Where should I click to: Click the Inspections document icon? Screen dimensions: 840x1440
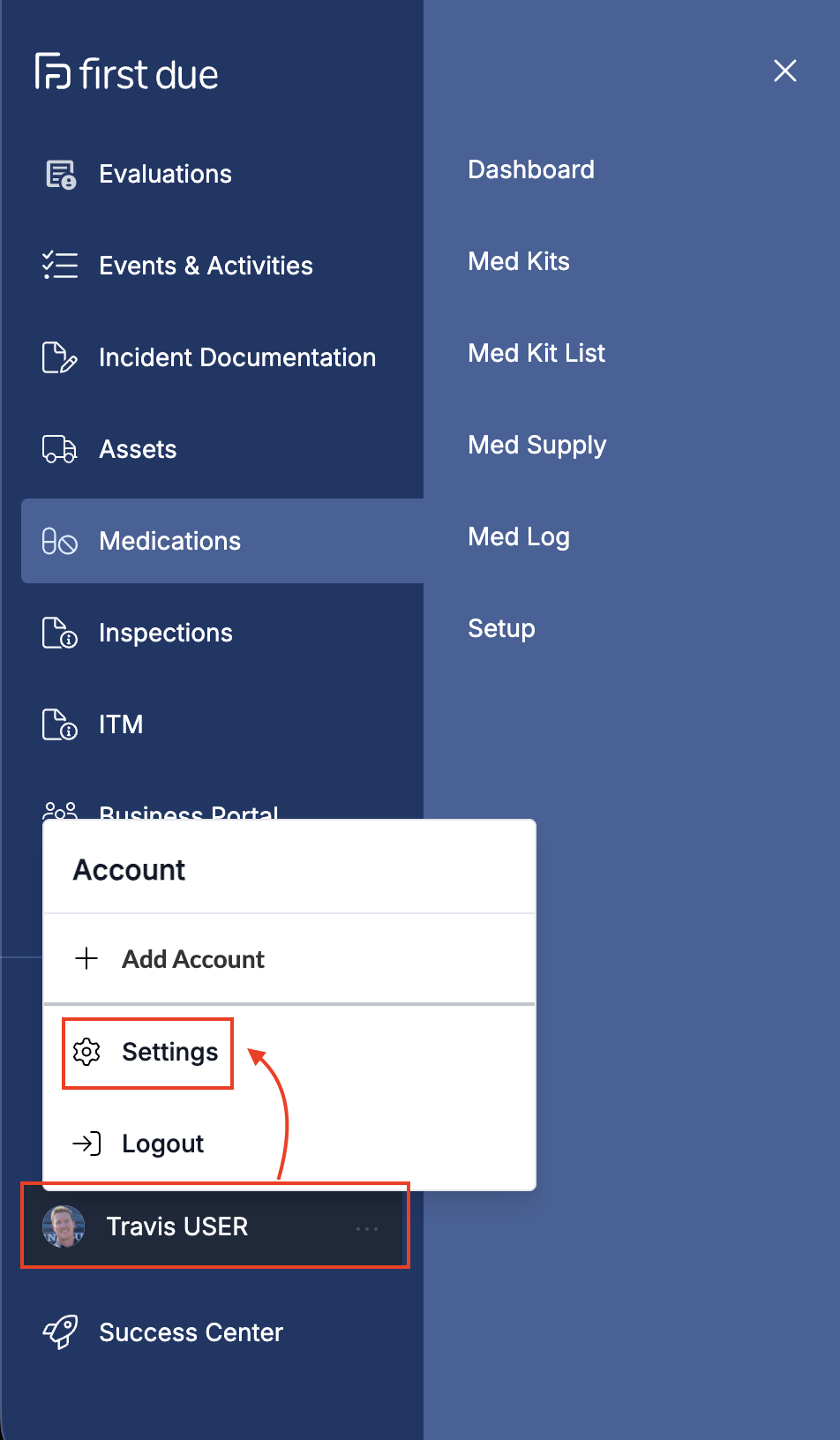(60, 633)
